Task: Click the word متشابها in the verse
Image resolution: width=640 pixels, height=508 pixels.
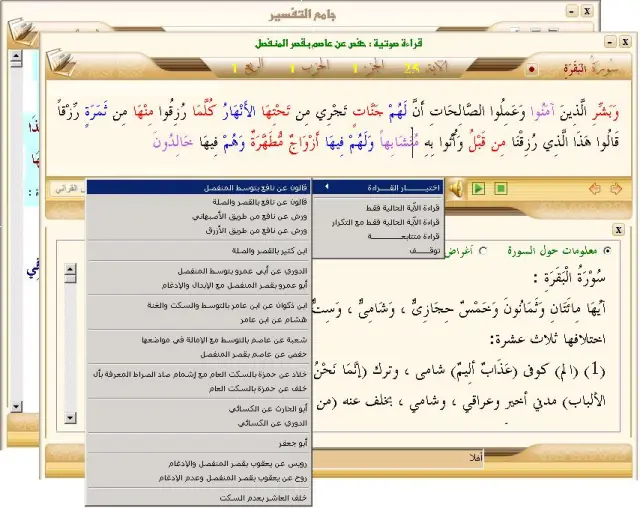Action: (398, 142)
